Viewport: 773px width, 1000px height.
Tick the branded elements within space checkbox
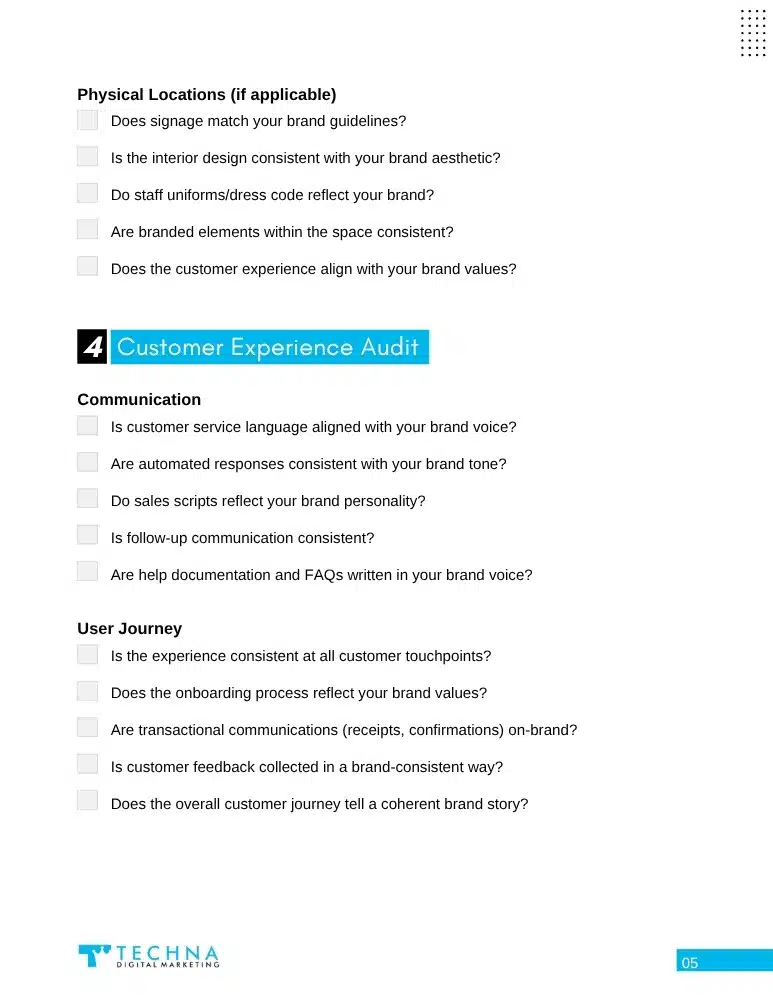[x=88, y=230]
